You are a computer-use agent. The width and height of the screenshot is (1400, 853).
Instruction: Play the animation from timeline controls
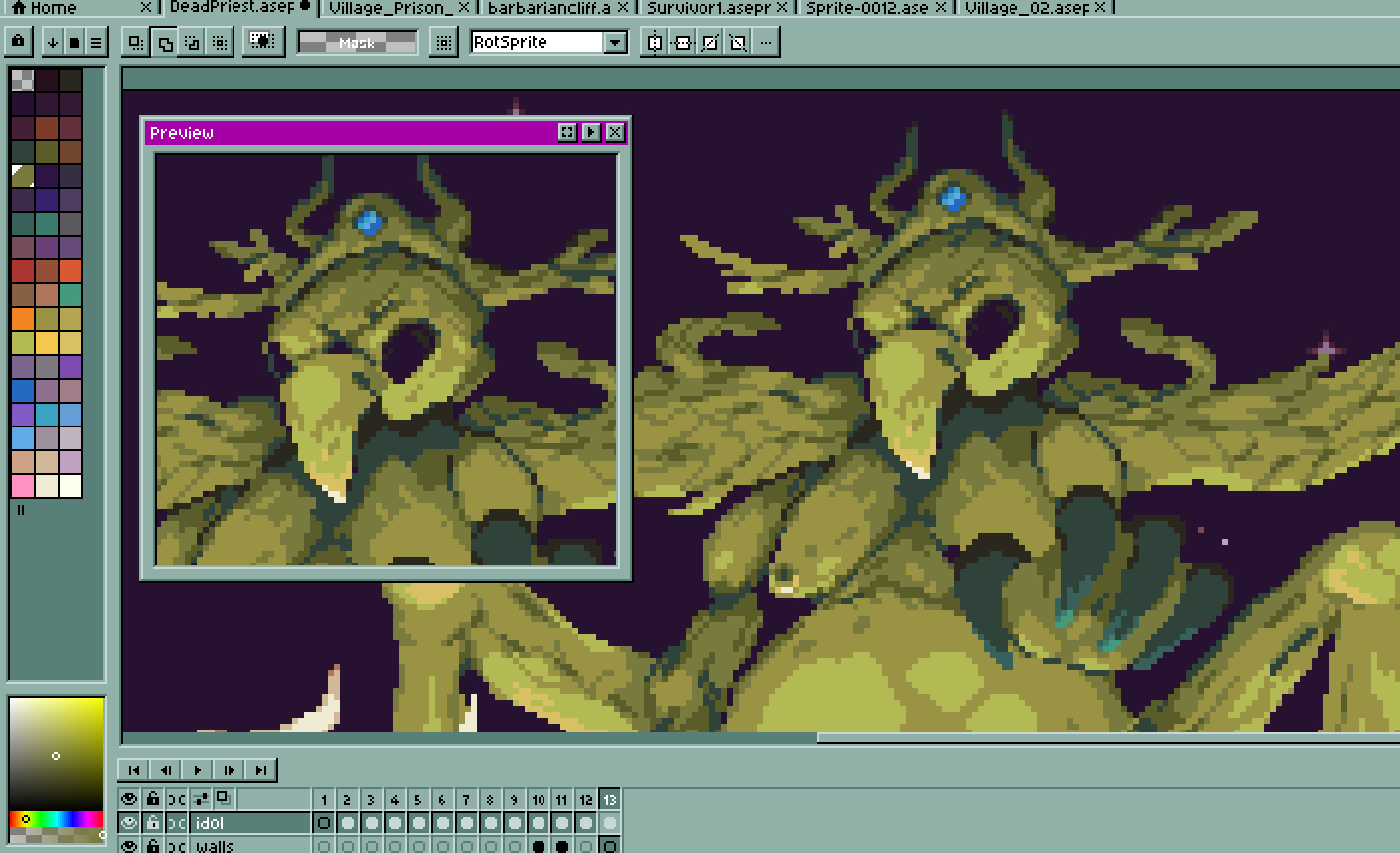click(198, 769)
